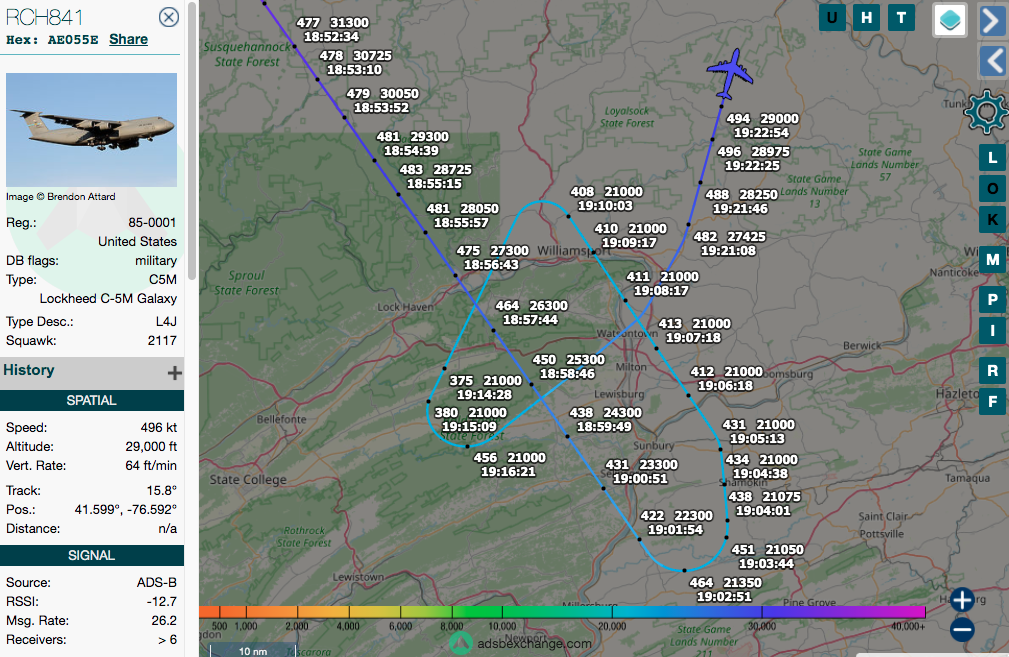Click the squawk value 2117
1009x657 pixels.
[162, 340]
